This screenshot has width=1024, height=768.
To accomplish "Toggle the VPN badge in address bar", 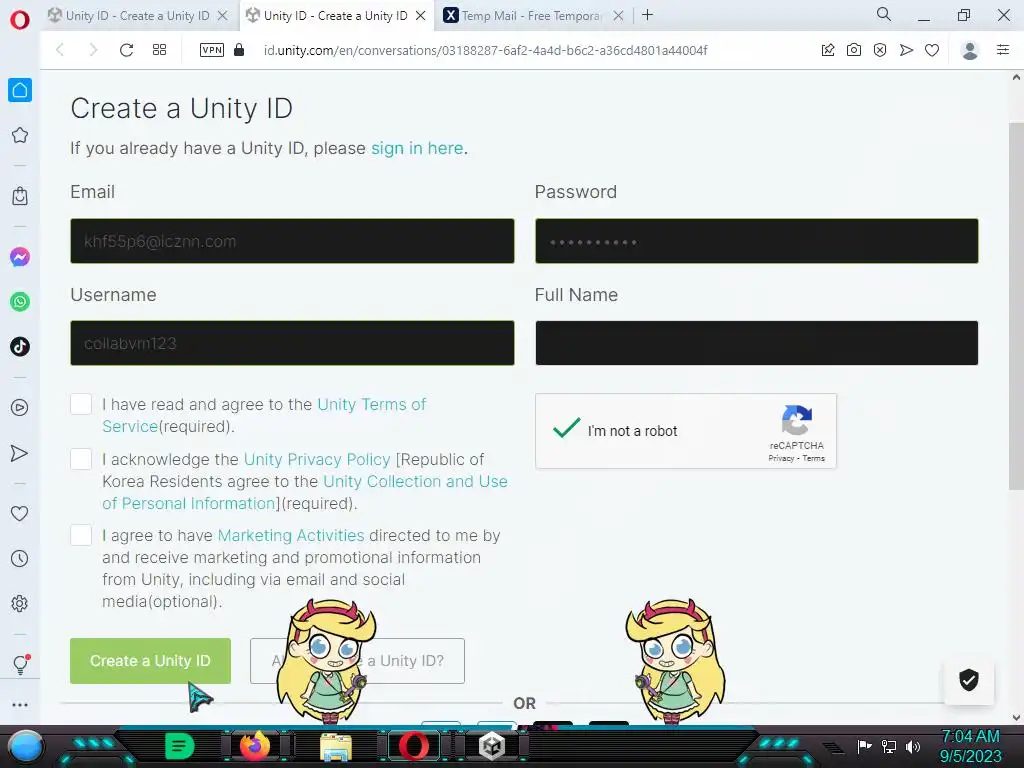I will pos(212,50).
